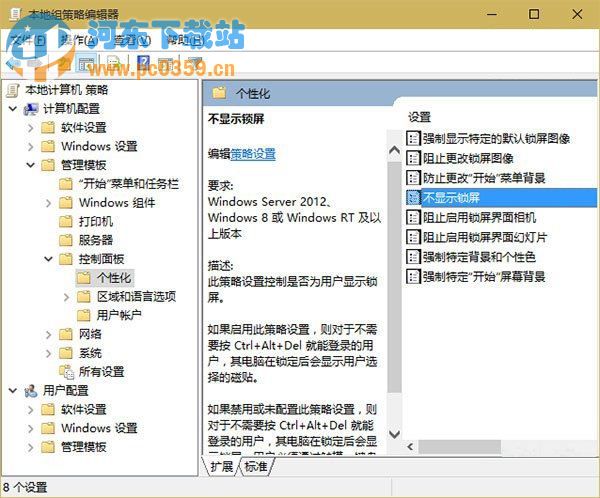The width and height of the screenshot is (600, 498).
Task: Open Help via the blue question mark icon
Action: pyautogui.click(x=143, y=64)
